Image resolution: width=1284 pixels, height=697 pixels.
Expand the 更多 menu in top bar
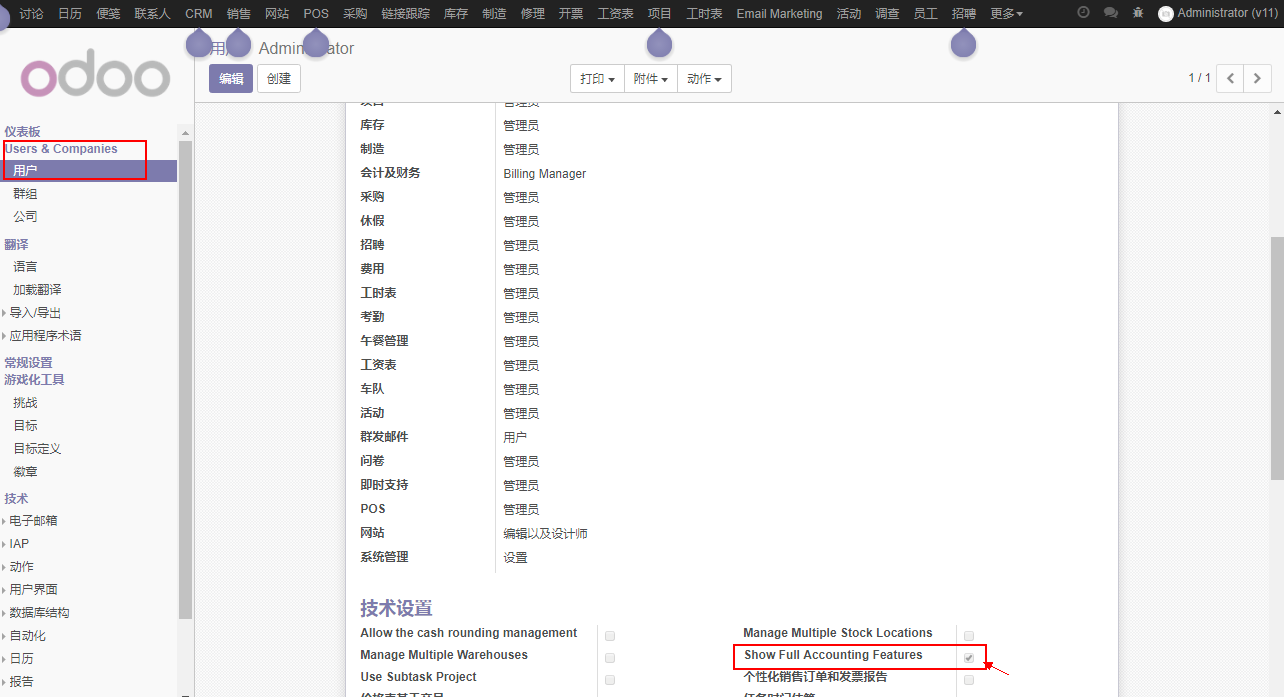1005,14
